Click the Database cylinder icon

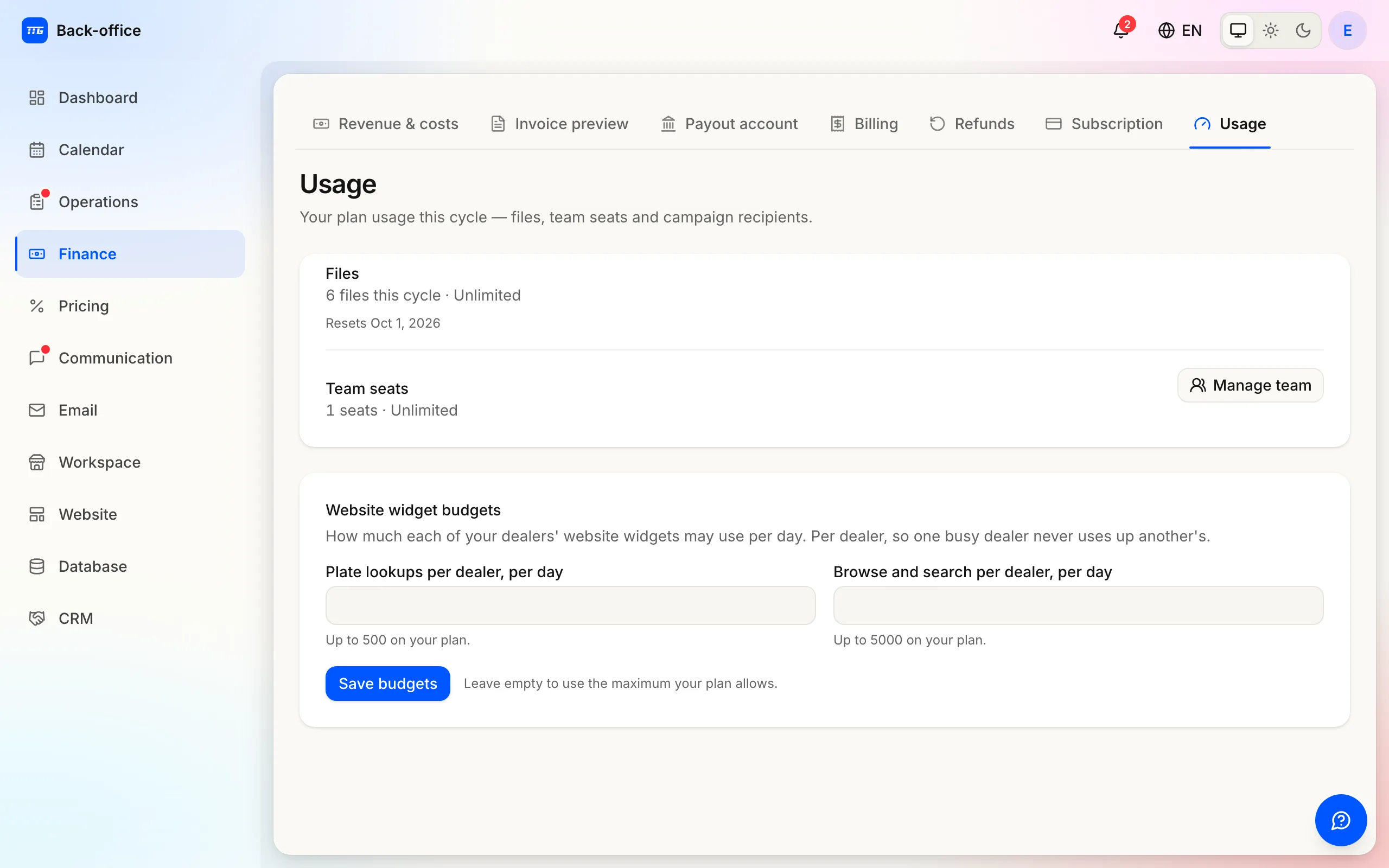[37, 566]
